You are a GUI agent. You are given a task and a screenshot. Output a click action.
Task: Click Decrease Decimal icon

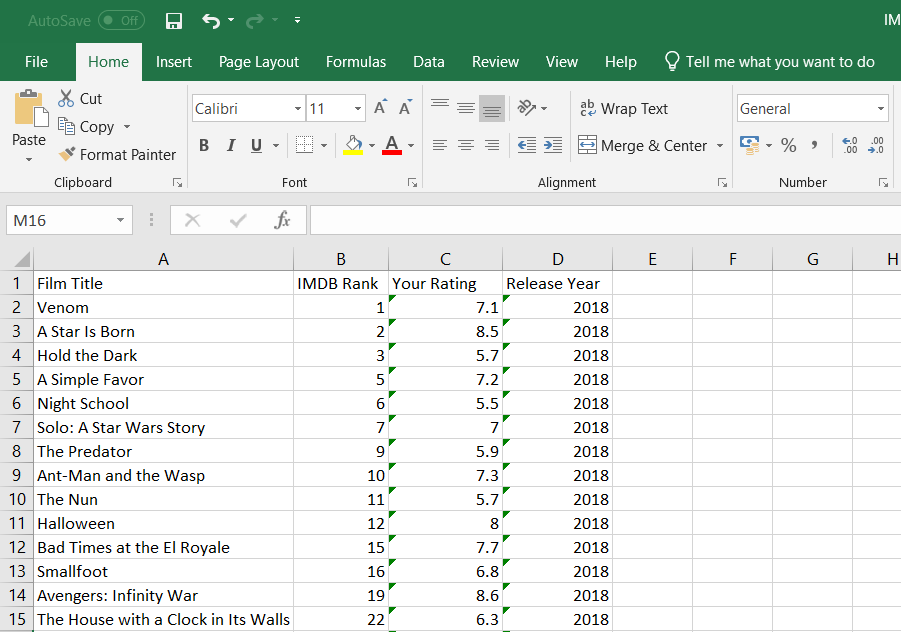pos(876,145)
